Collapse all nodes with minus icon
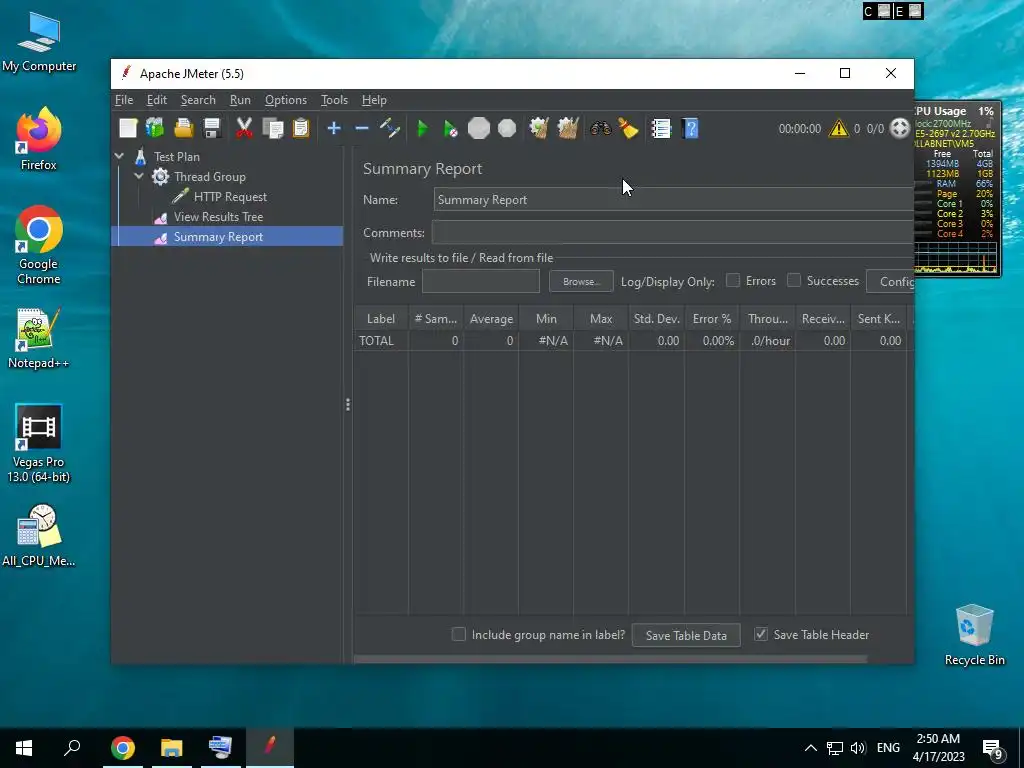 click(x=362, y=128)
